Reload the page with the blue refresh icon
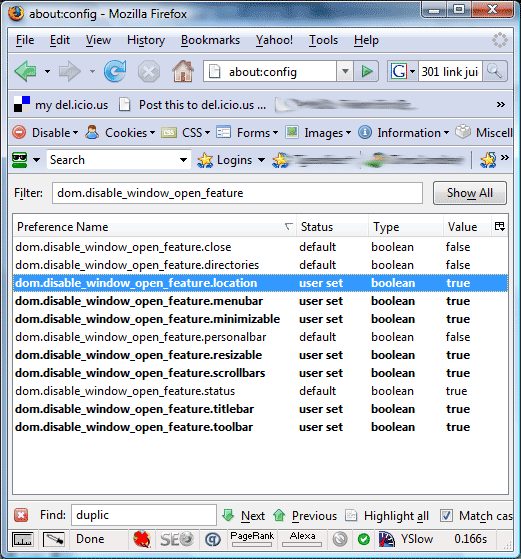 115,71
